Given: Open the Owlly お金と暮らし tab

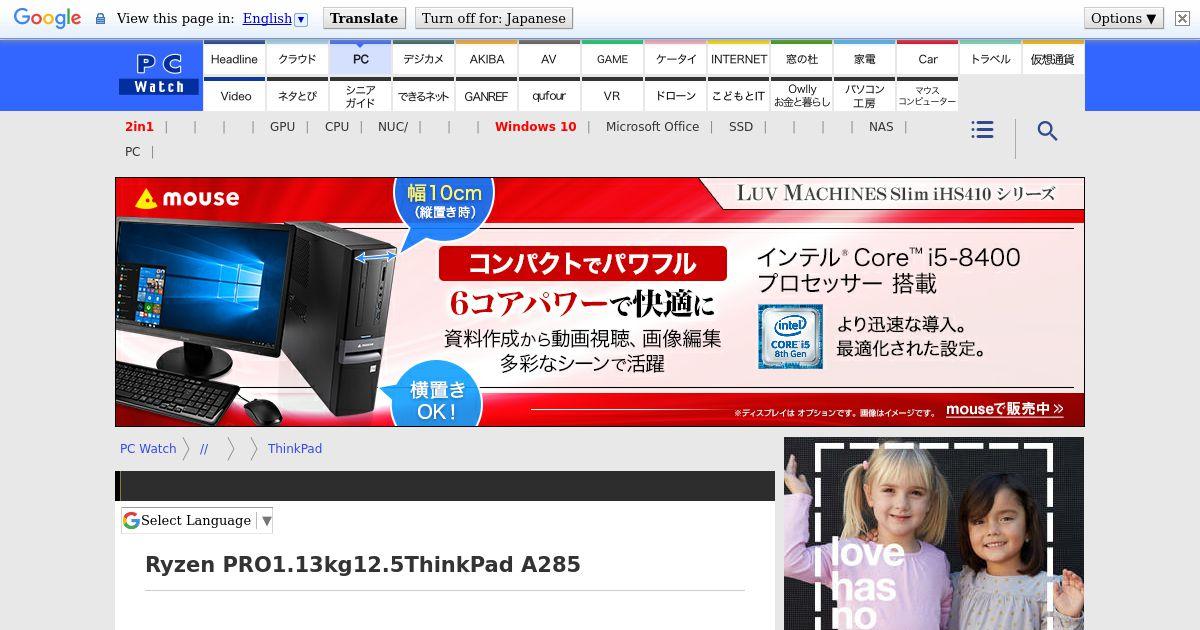Looking at the screenshot, I should coord(801,95).
